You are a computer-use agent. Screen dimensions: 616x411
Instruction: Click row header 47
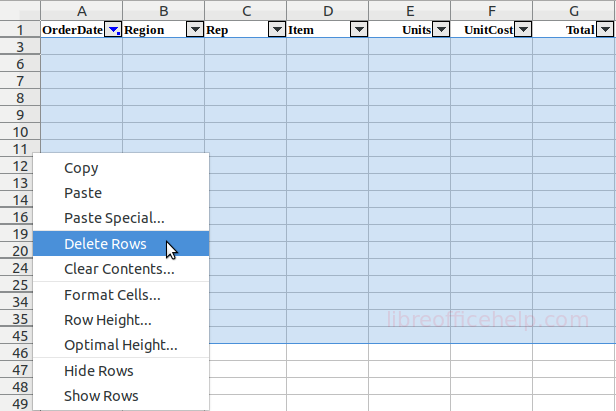click(16, 370)
